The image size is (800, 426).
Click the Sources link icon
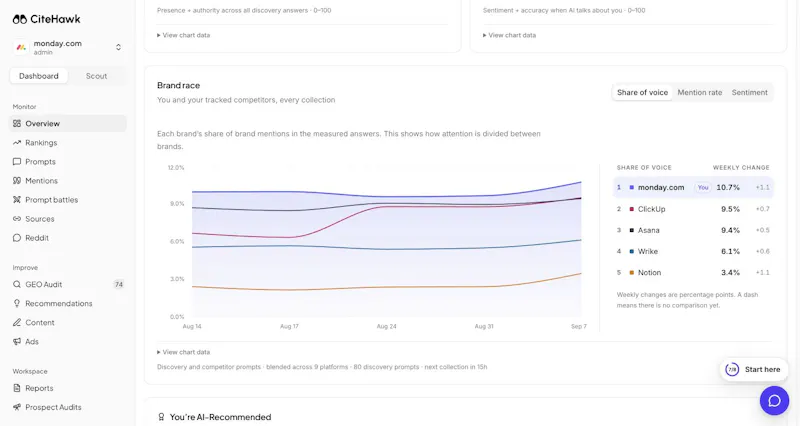pos(17,219)
